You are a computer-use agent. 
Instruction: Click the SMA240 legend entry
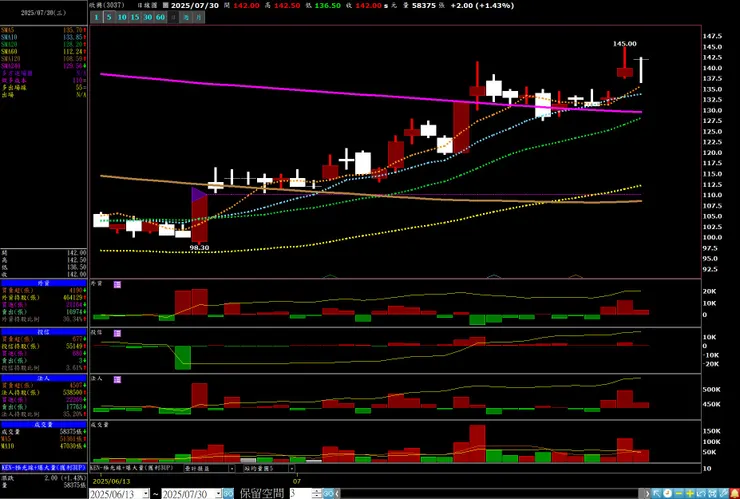tap(43, 66)
